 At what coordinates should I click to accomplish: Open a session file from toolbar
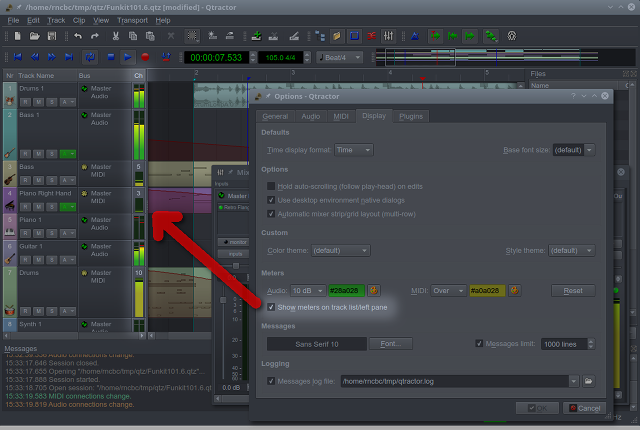35,36
